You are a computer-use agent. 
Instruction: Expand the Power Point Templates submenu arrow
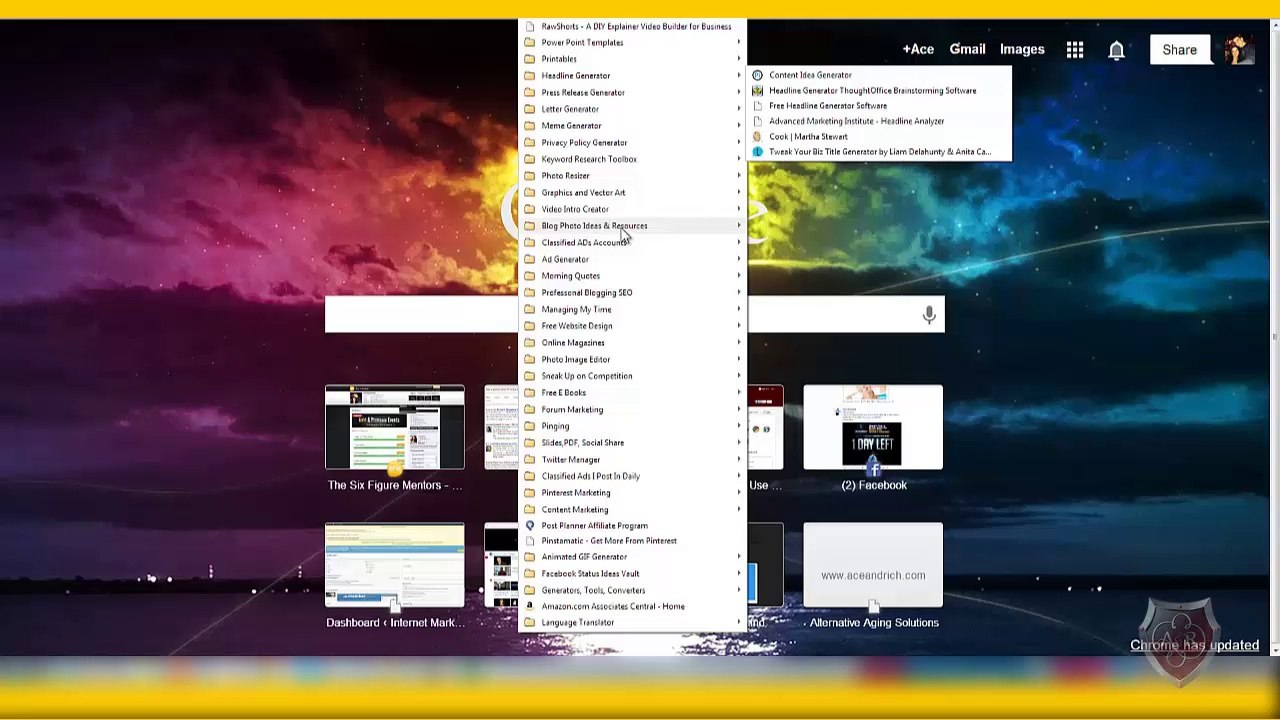tap(739, 43)
